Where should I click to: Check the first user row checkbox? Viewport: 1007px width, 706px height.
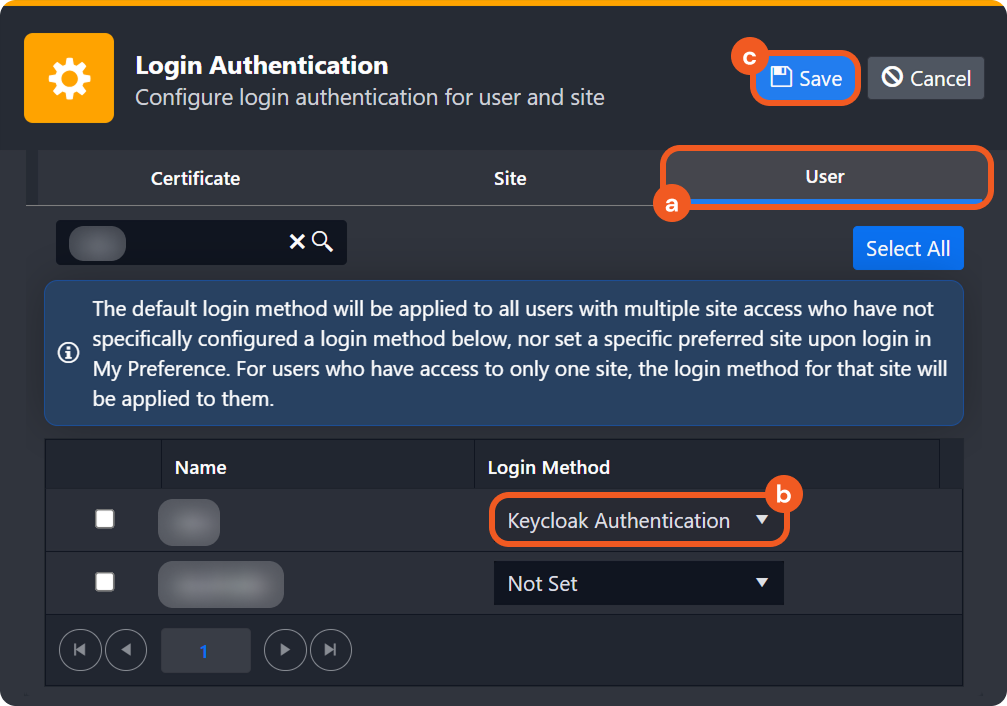105,519
